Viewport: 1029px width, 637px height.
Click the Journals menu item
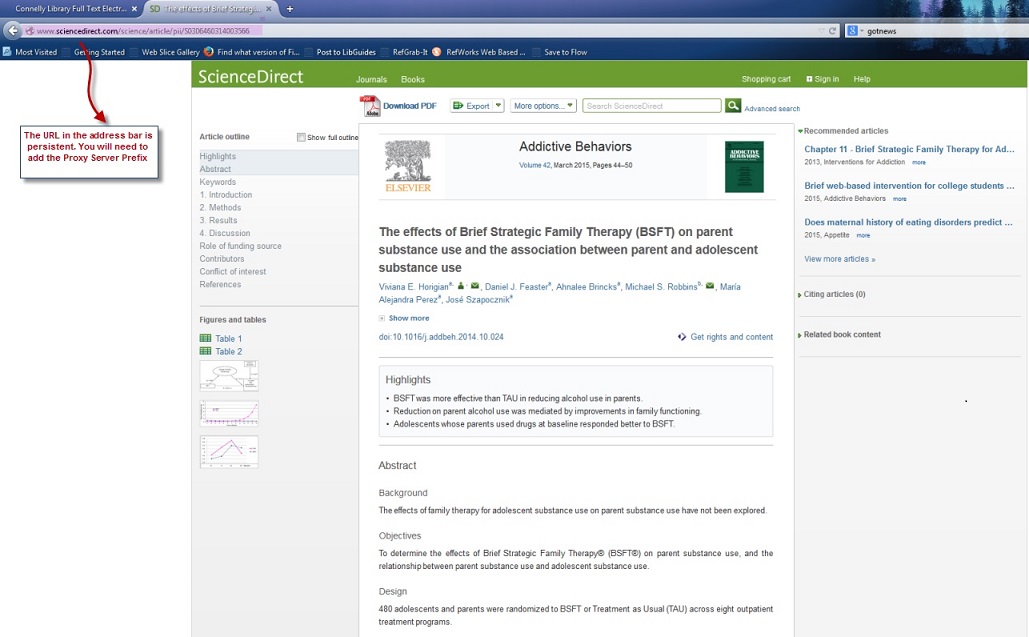(x=371, y=79)
